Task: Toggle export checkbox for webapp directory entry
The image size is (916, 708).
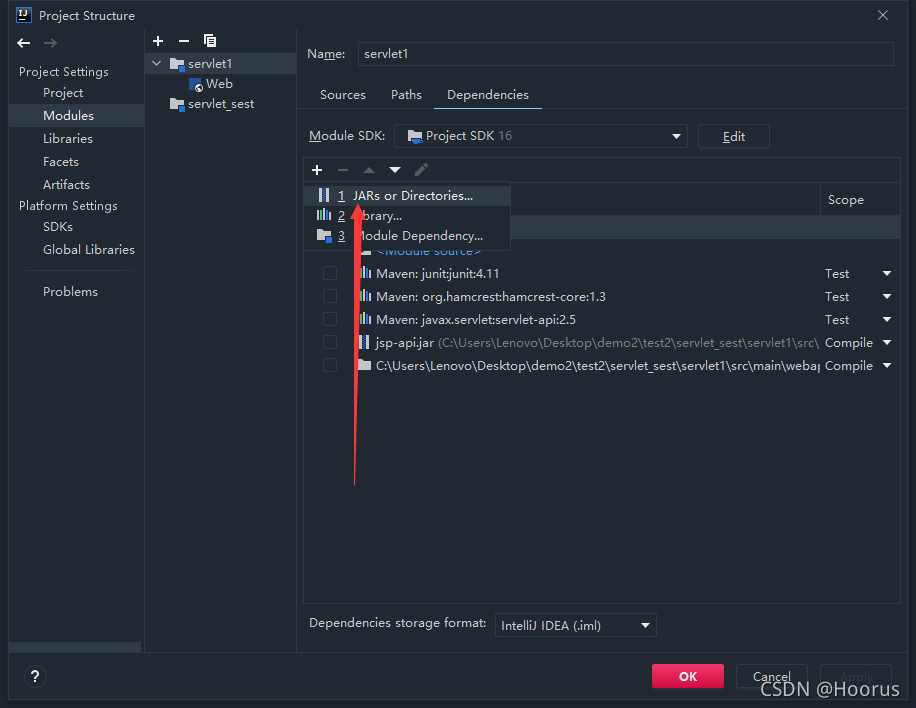Action: tap(330, 365)
